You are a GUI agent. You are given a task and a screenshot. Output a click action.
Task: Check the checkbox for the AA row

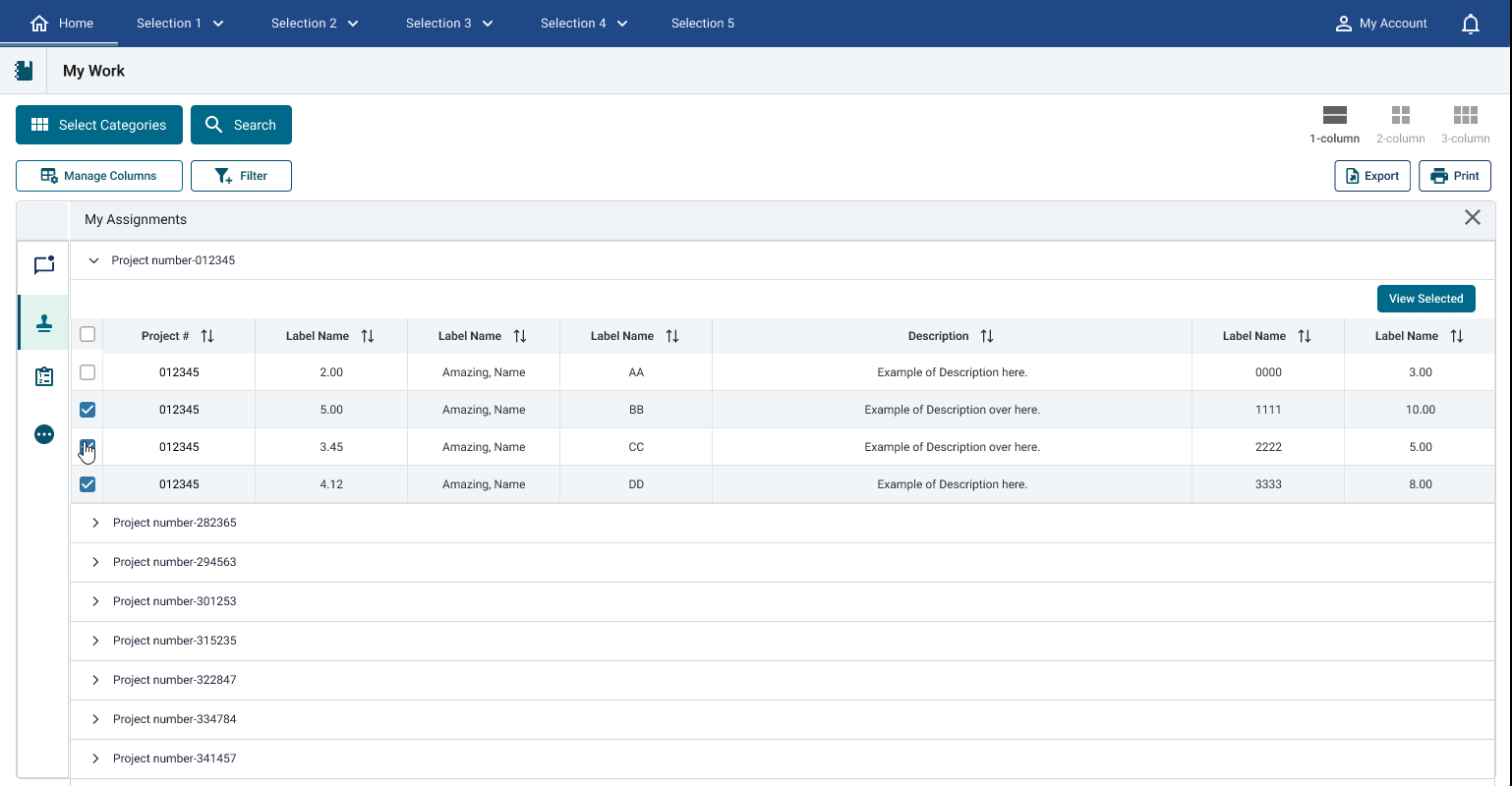pos(87,372)
